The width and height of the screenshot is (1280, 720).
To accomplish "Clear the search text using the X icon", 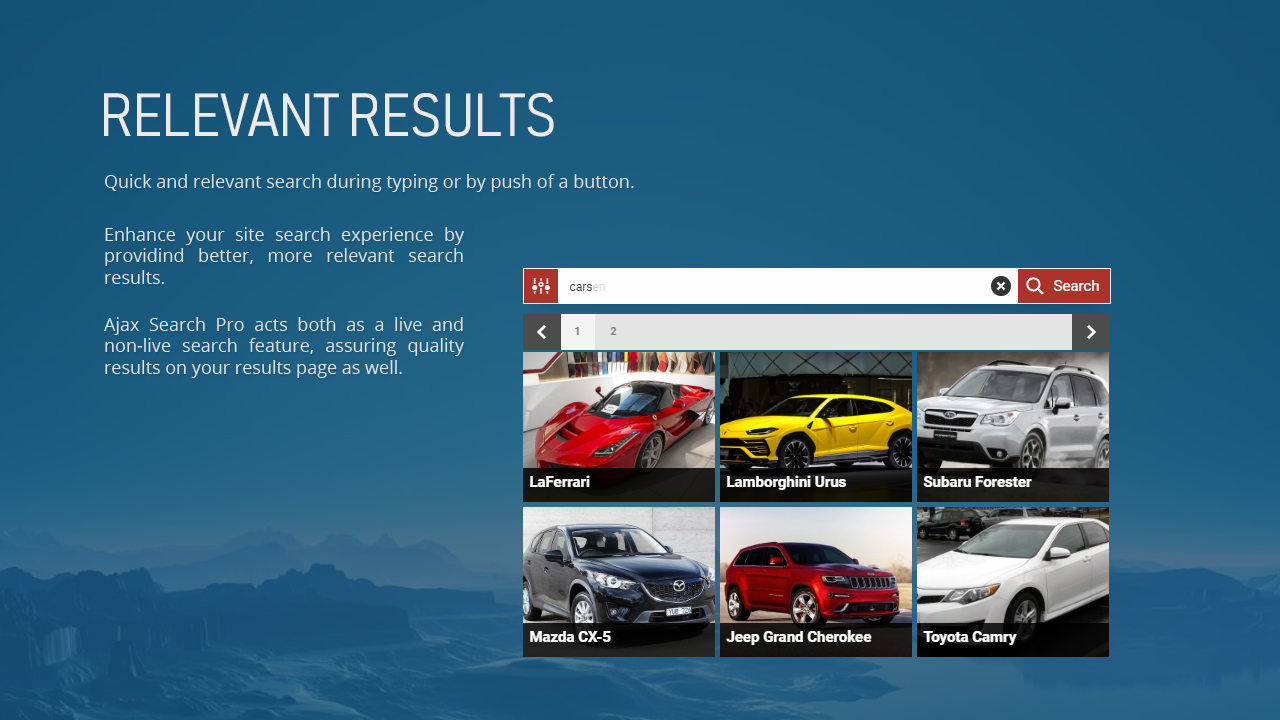I will coord(1000,286).
